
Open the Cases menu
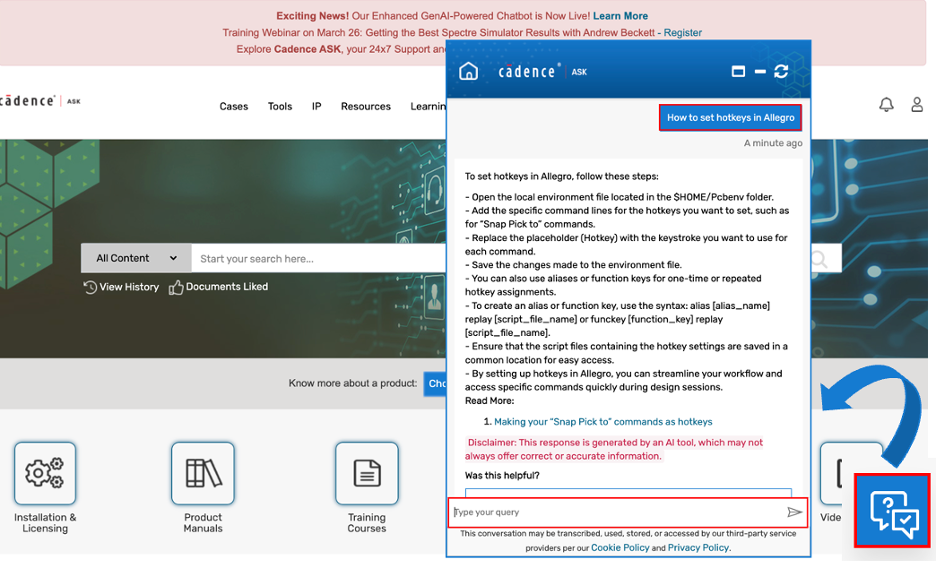233,106
